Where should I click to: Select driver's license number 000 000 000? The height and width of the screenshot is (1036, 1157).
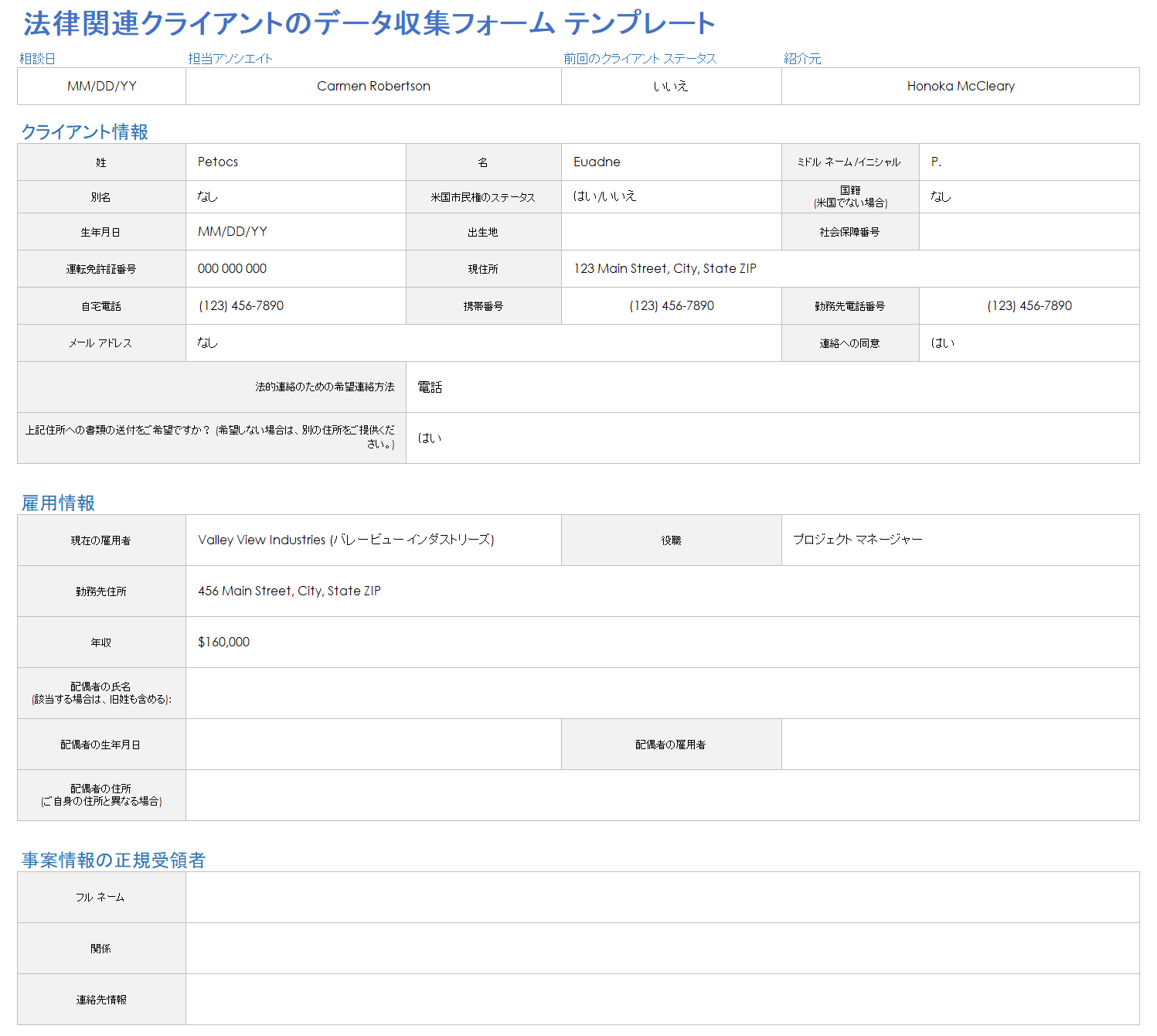pos(296,268)
